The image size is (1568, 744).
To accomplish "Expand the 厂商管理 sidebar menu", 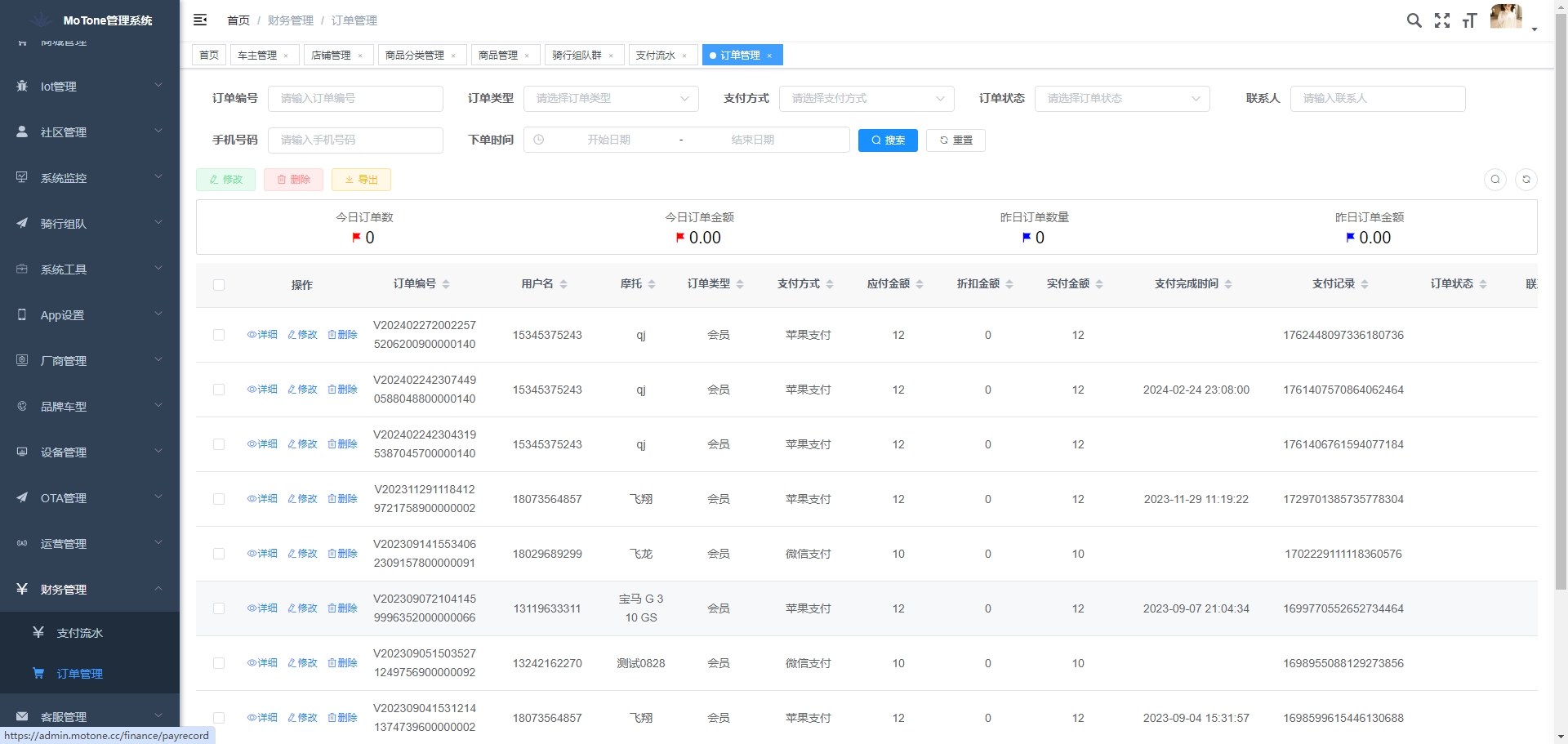I will (x=90, y=360).
